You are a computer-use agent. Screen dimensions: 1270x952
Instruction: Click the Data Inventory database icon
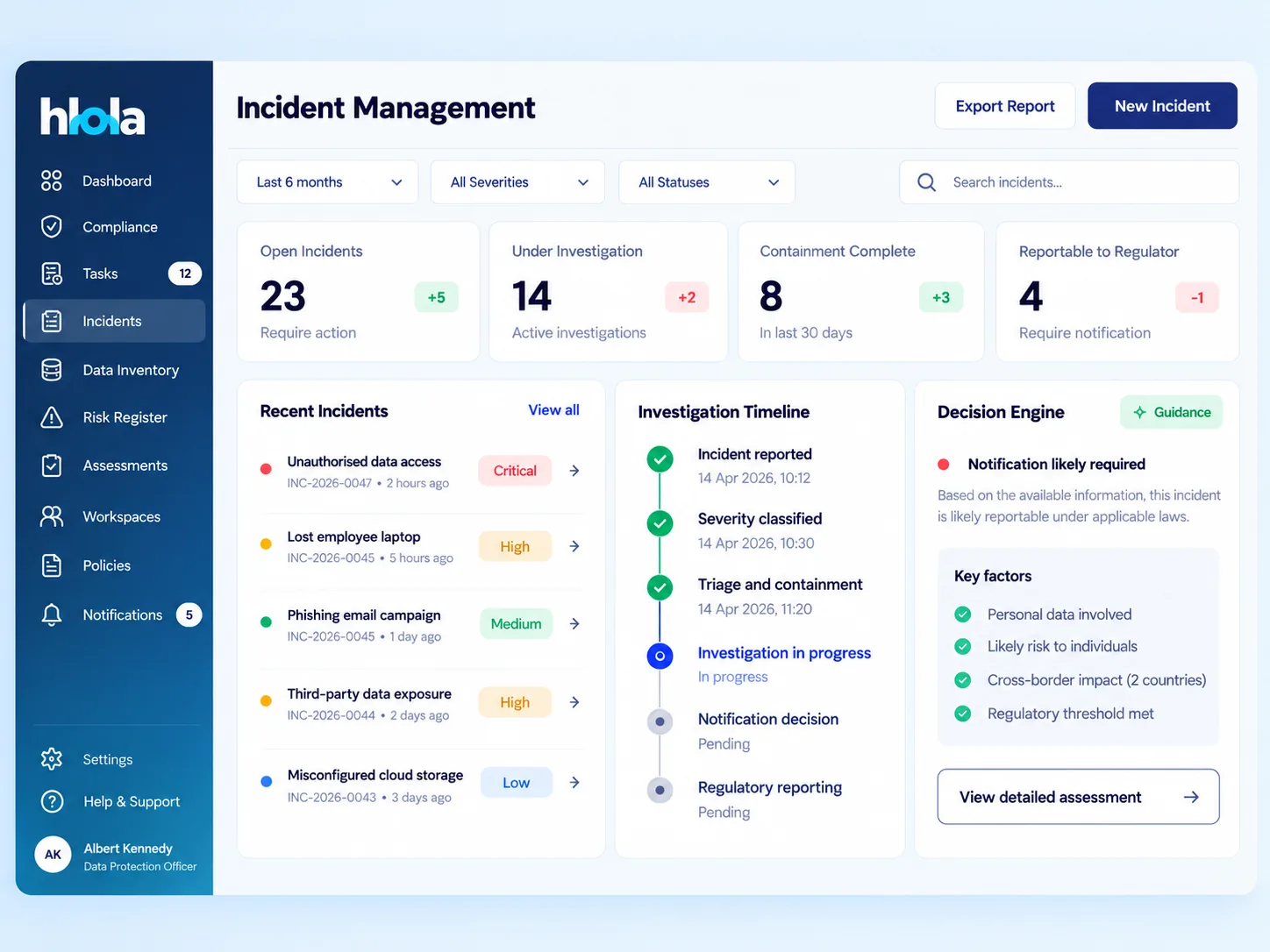(x=52, y=370)
